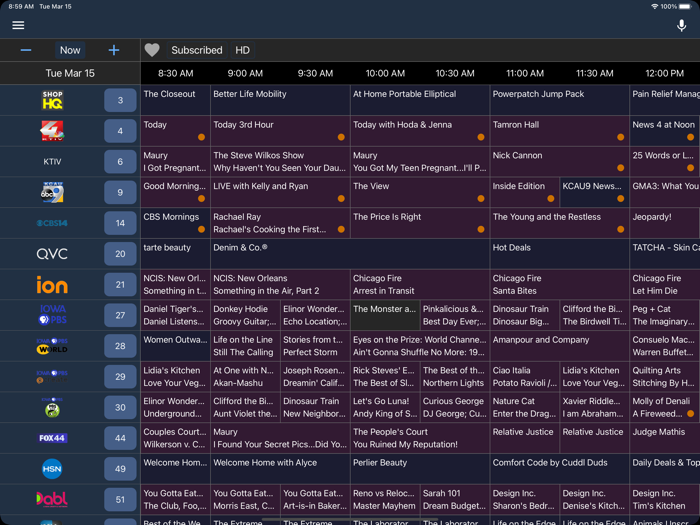Select the 10:00 AM time header

tap(385, 73)
